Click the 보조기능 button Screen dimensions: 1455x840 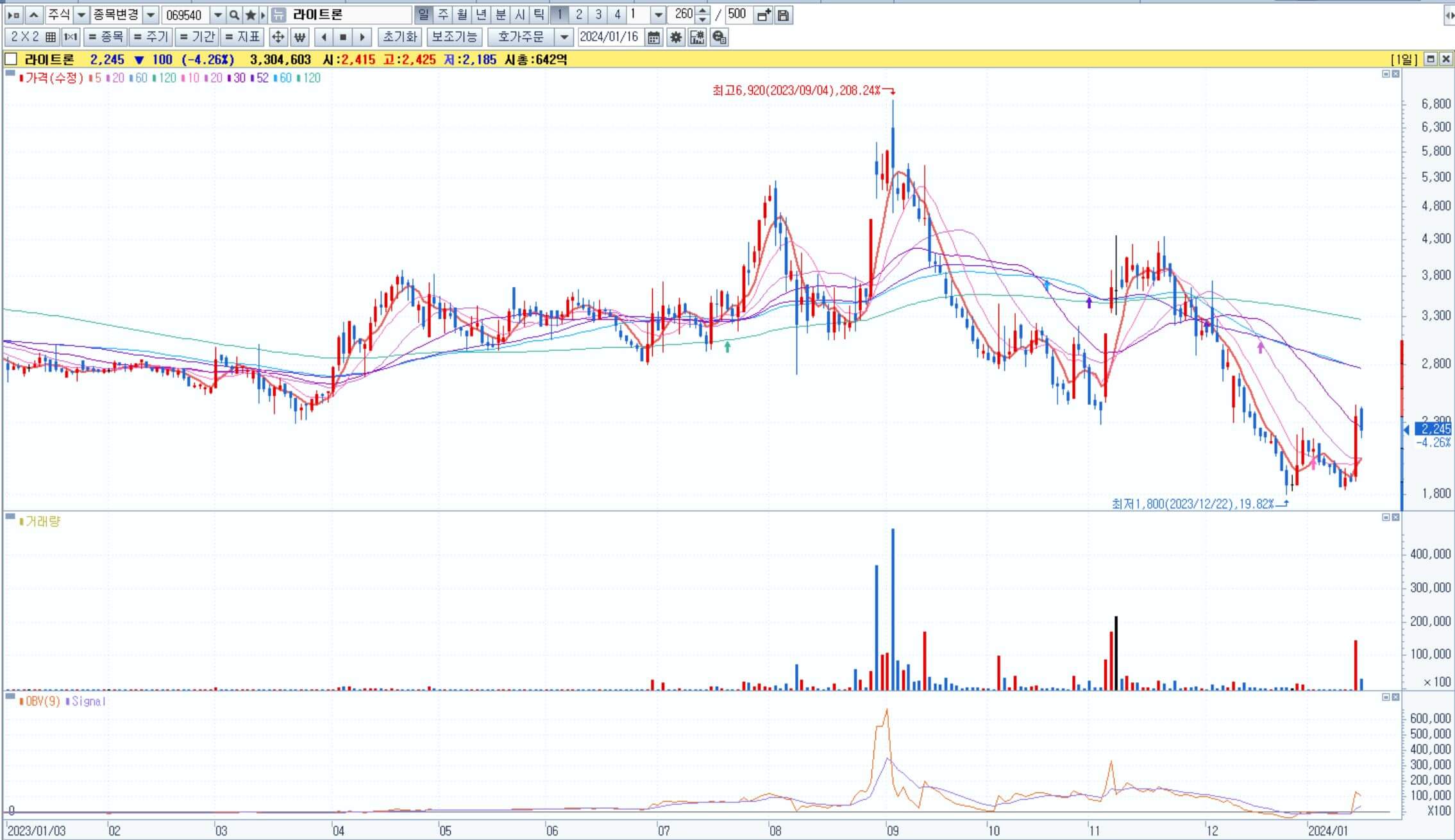coord(455,37)
